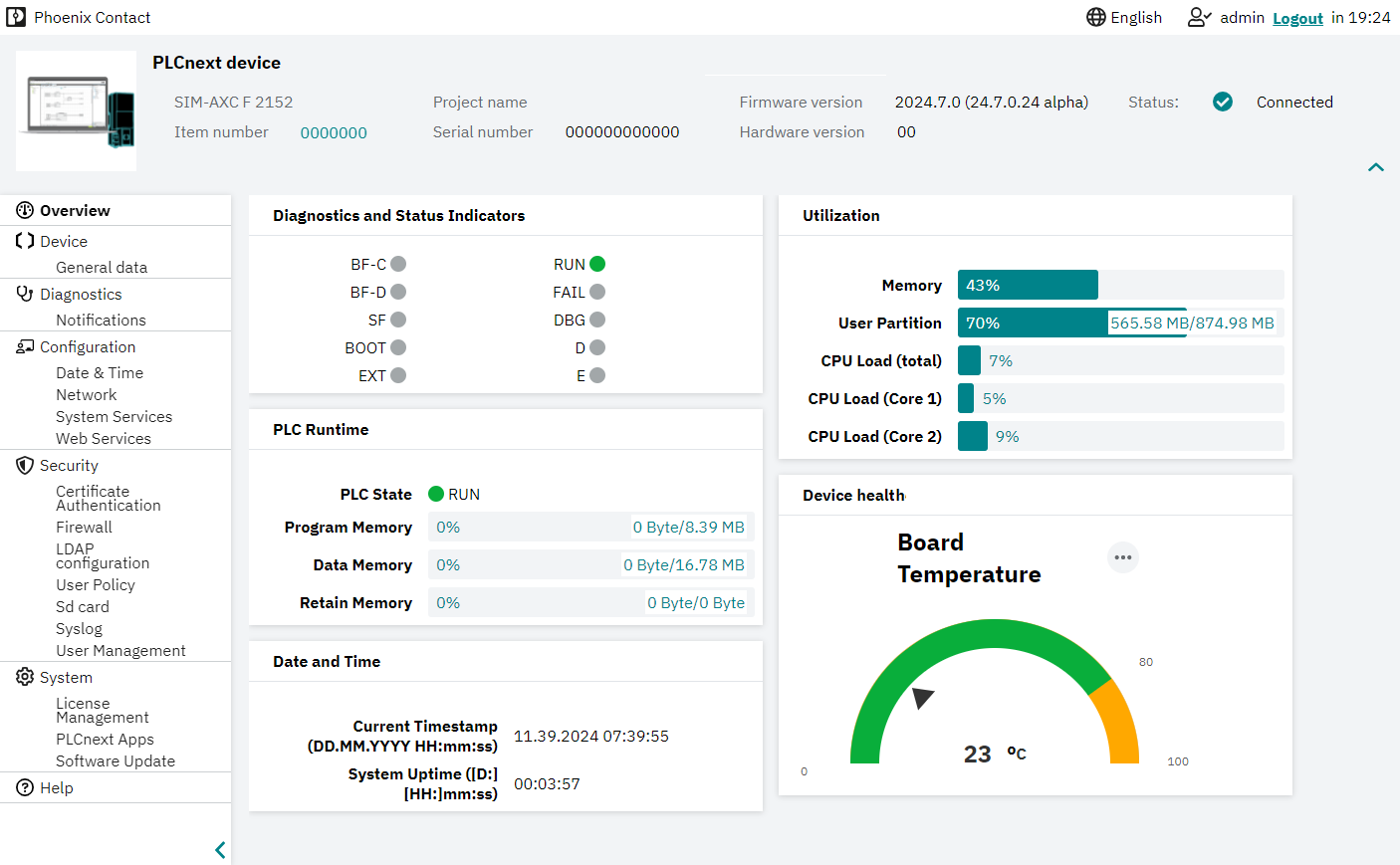
Task: Open Certificate Authentication page
Action: (x=109, y=498)
